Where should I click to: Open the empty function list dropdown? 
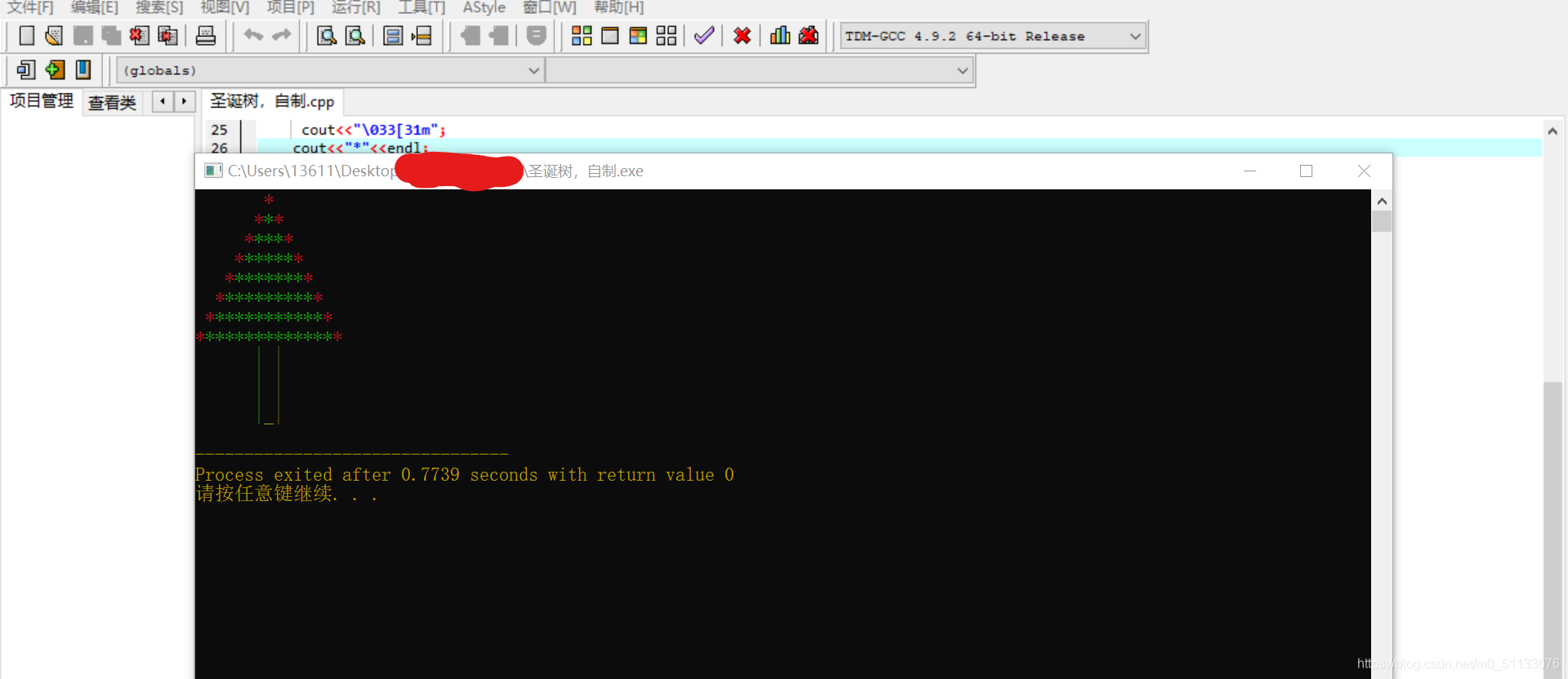759,71
